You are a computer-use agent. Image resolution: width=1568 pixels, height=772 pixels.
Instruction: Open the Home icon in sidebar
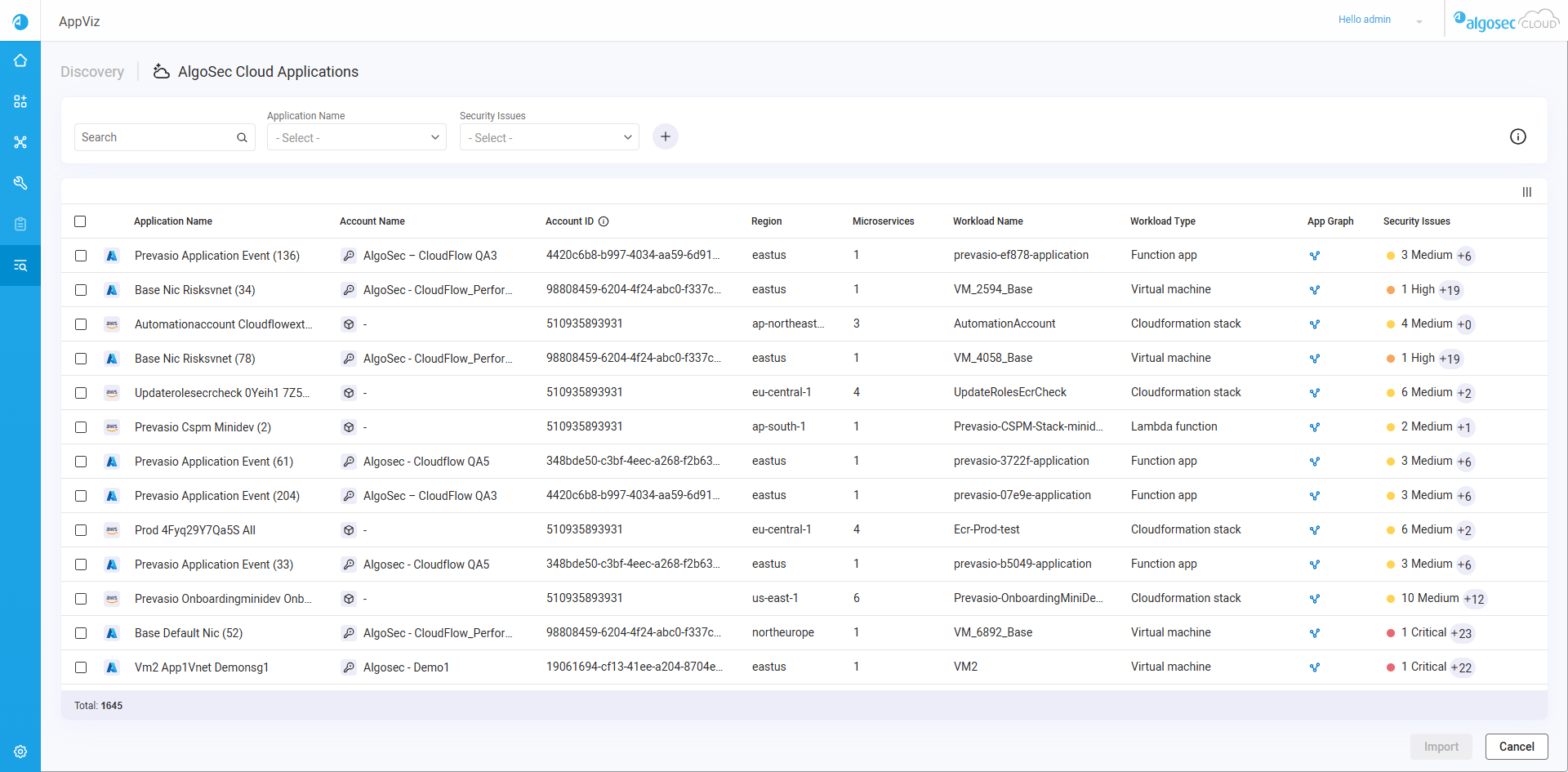point(20,60)
